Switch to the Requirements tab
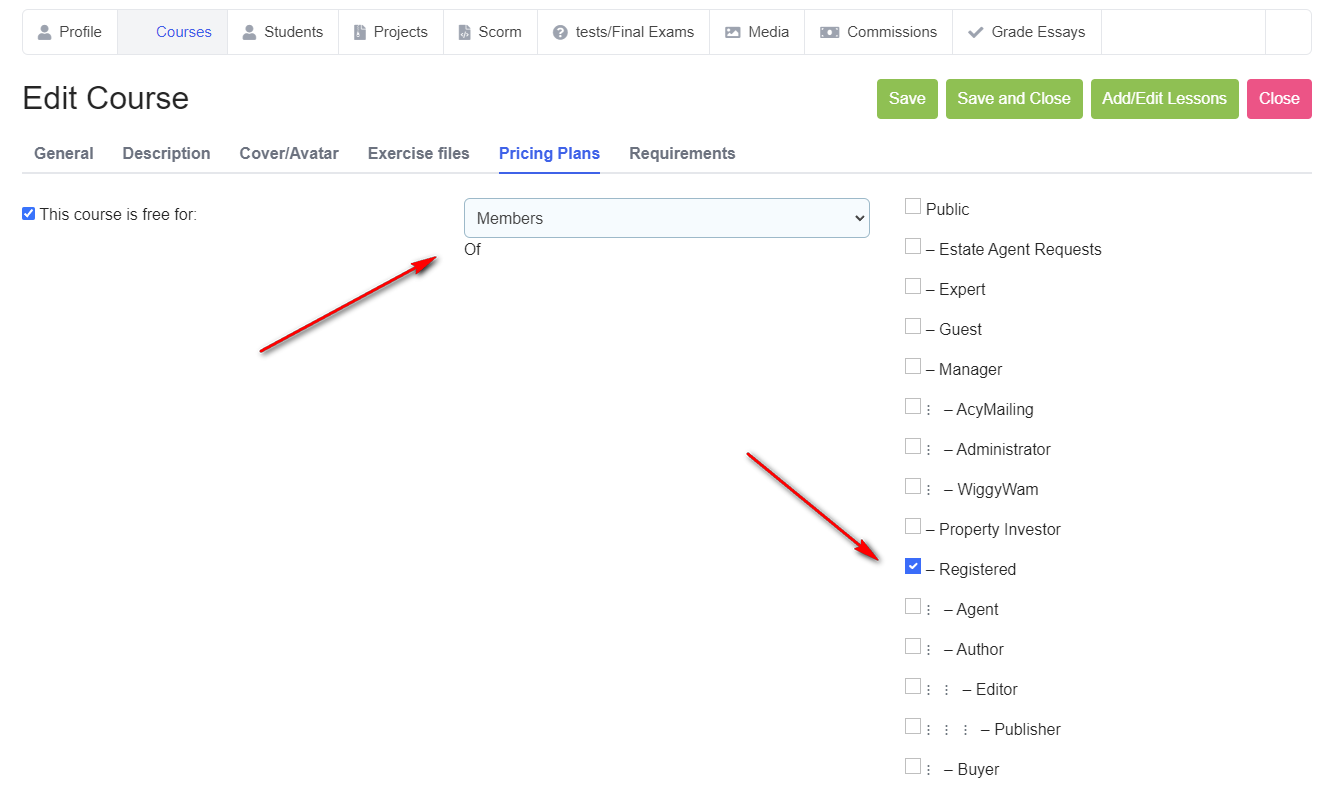The height and width of the screenshot is (787, 1325). pos(682,153)
